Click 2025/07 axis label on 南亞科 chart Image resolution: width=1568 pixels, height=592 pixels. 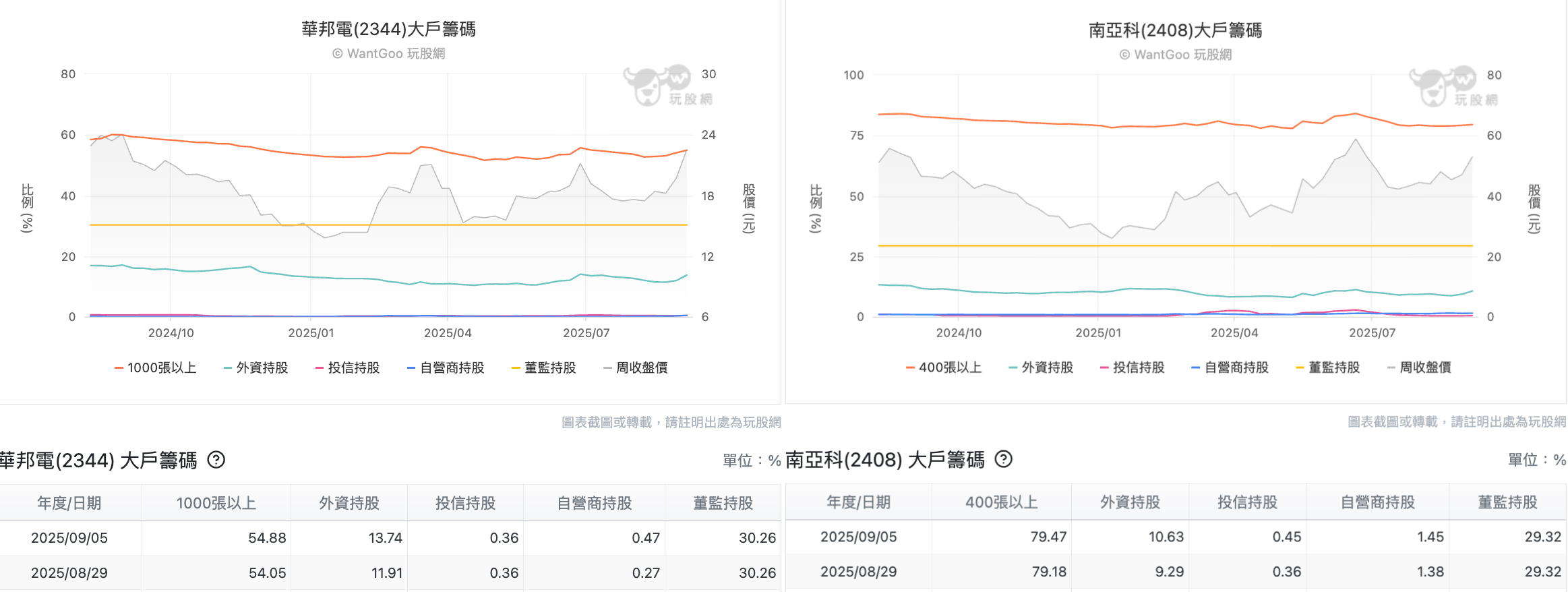click(1373, 333)
